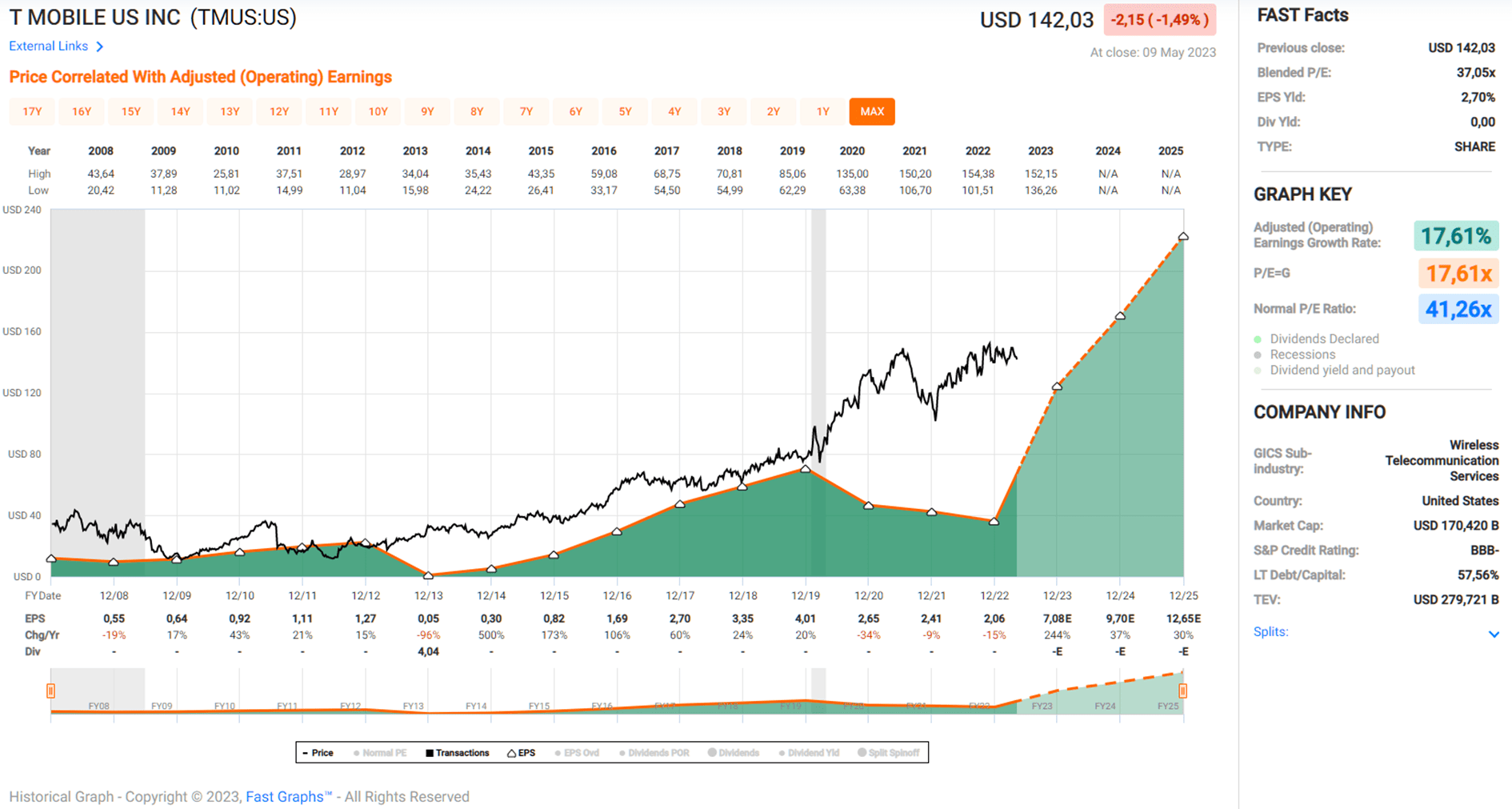This screenshot has width=1512, height=809.
Task: Select the 13Y time range tab
Action: [230, 111]
